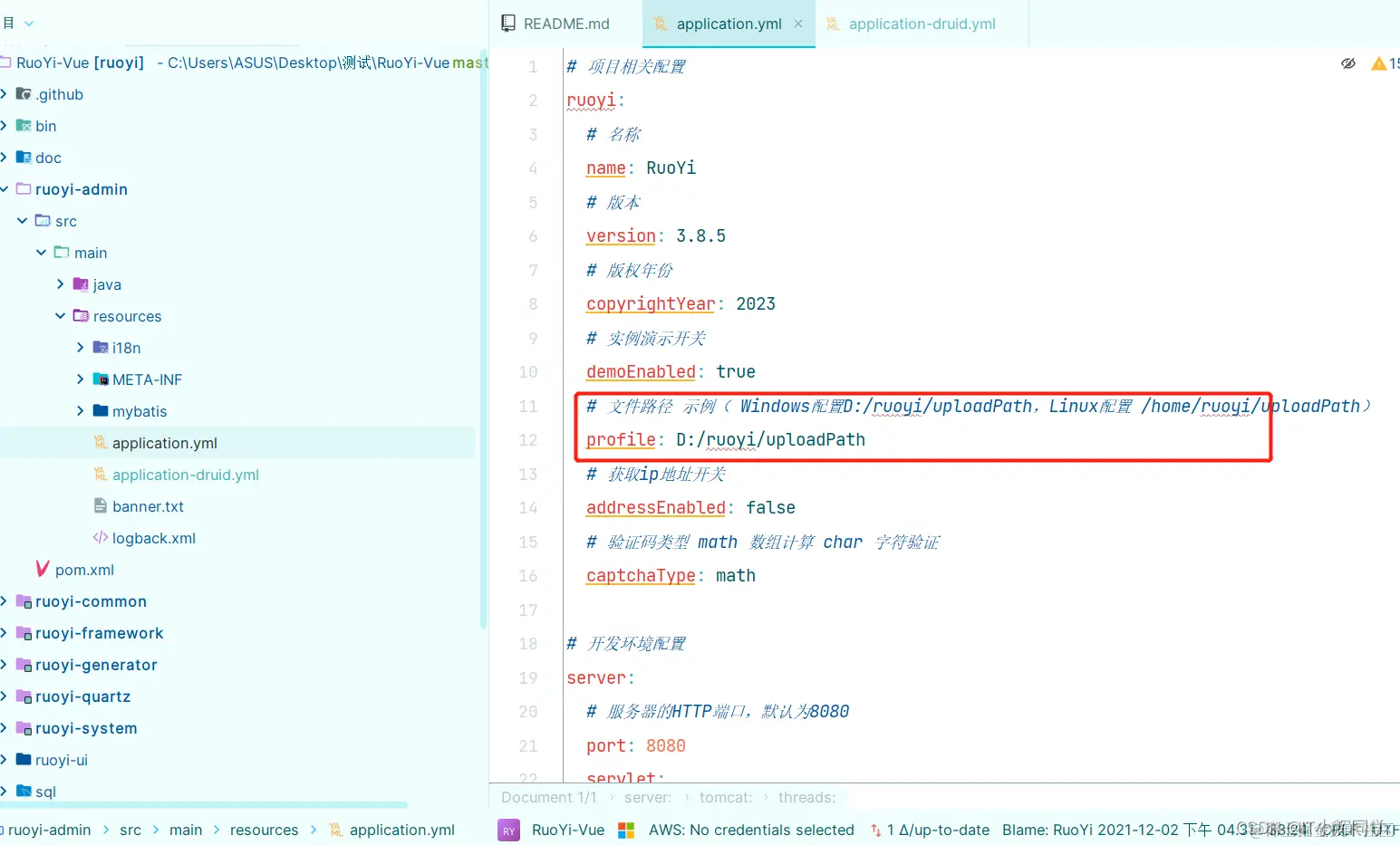Image resolution: width=1400 pixels, height=845 pixels.
Task: Click the i18n folder icon
Action: coord(101,348)
